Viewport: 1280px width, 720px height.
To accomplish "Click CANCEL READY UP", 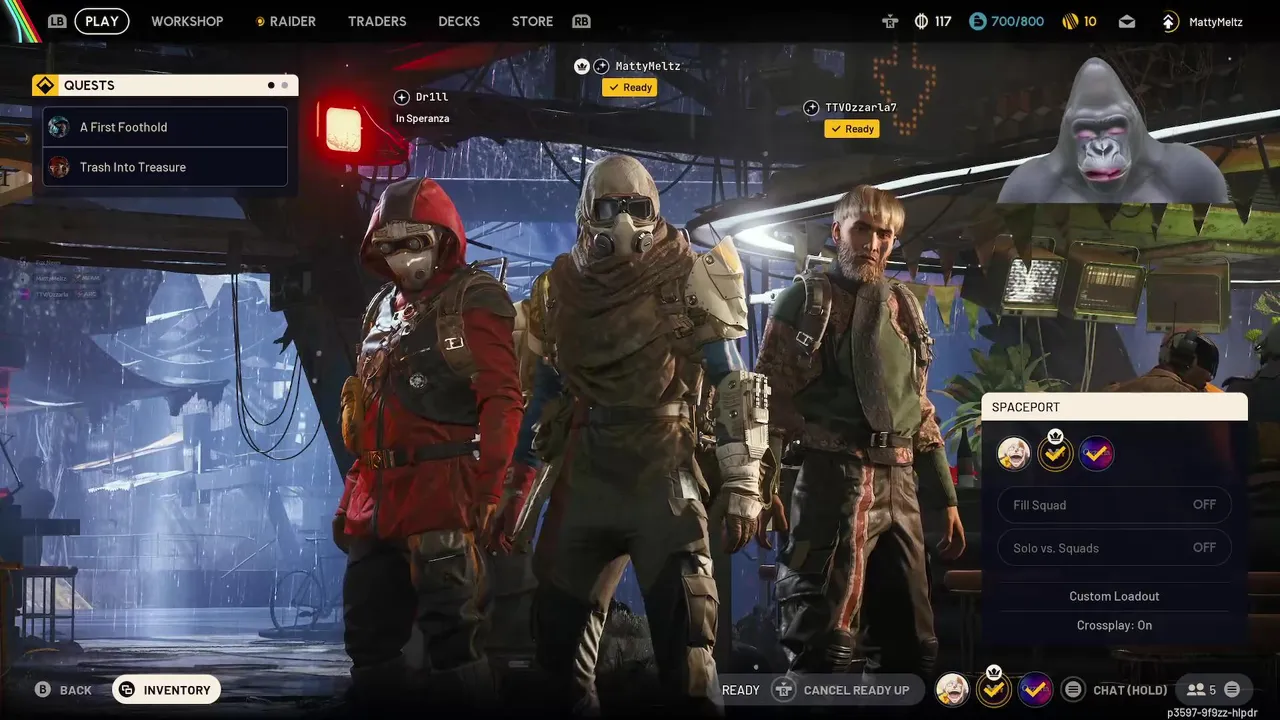I will (x=857, y=690).
